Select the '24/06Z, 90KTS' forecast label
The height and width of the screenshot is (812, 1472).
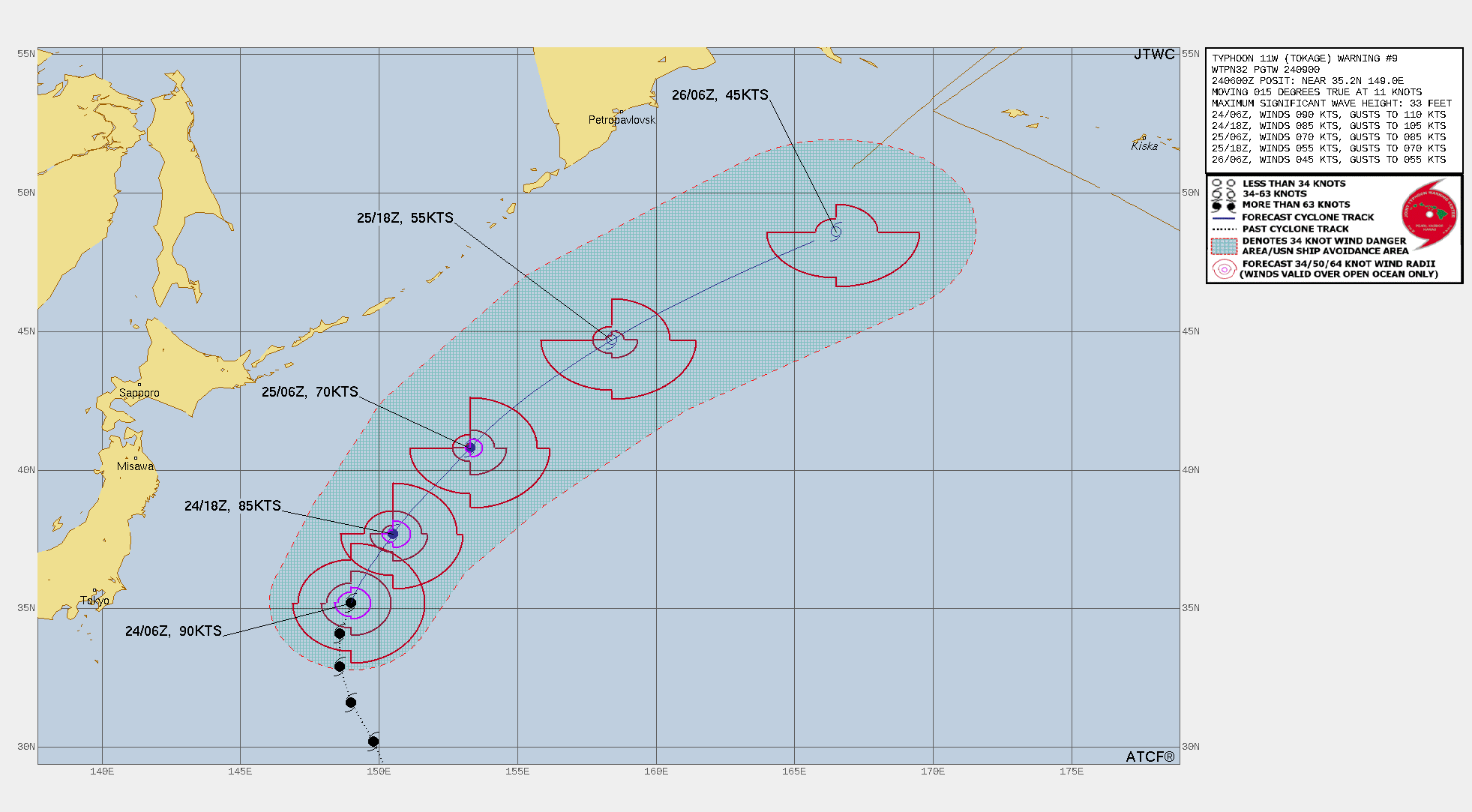(x=173, y=631)
